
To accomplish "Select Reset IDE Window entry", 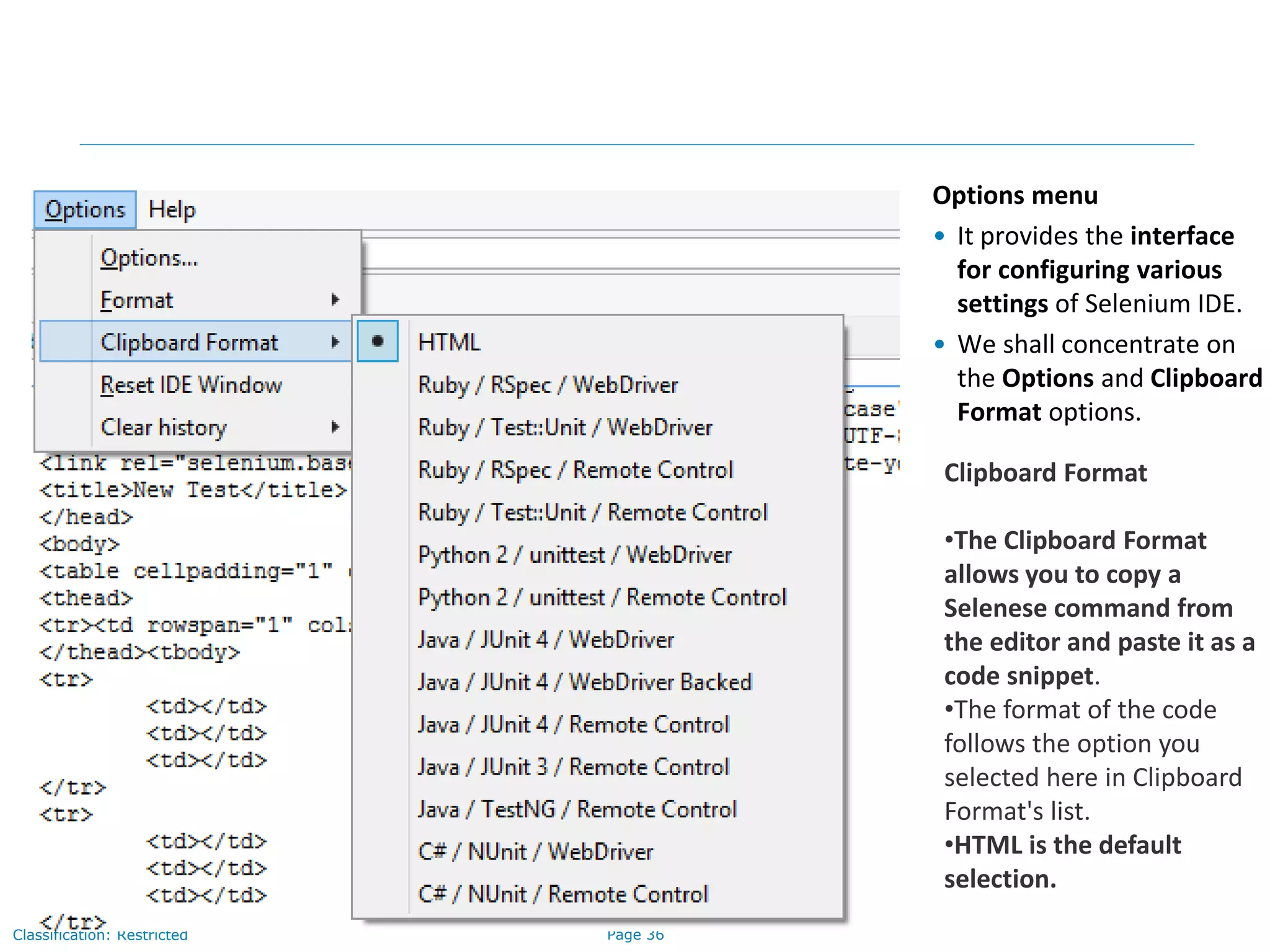I will pos(191,385).
